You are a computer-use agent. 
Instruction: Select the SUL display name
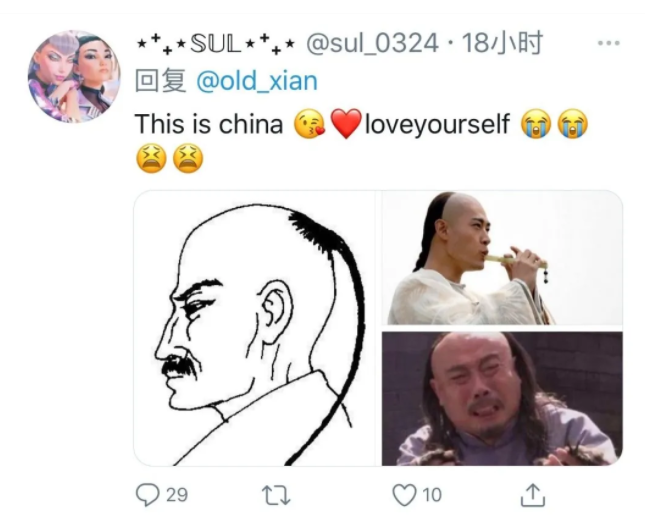click(216, 44)
